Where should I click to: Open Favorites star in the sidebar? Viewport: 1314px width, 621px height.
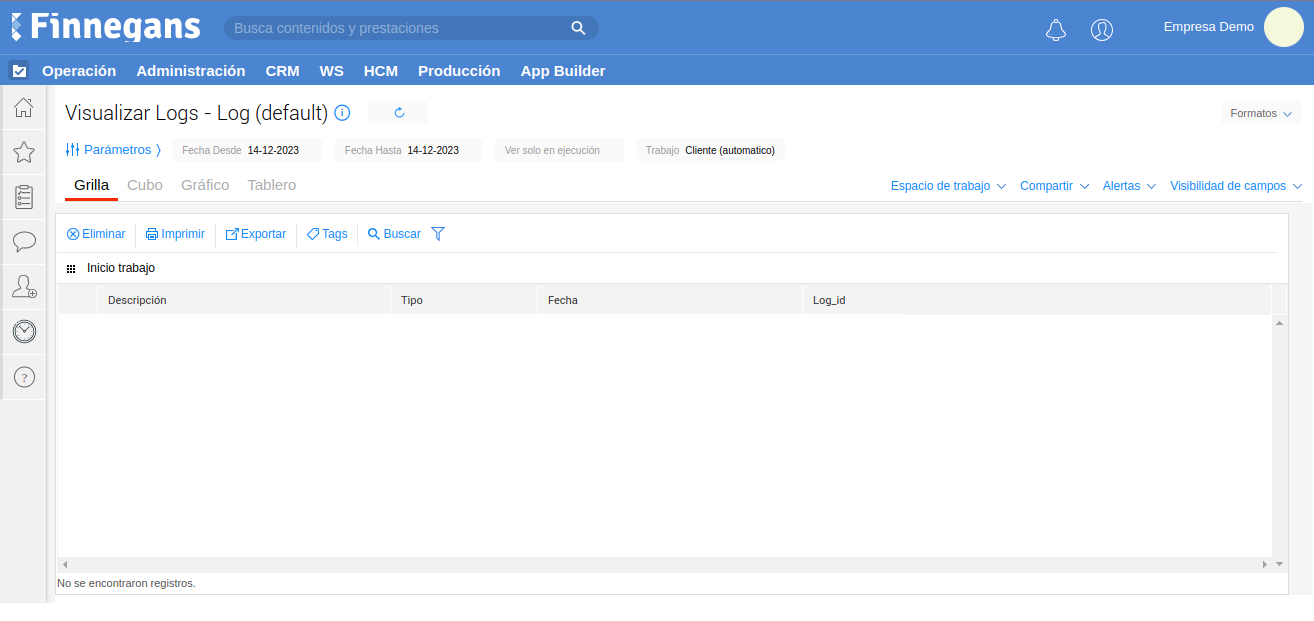click(24, 152)
